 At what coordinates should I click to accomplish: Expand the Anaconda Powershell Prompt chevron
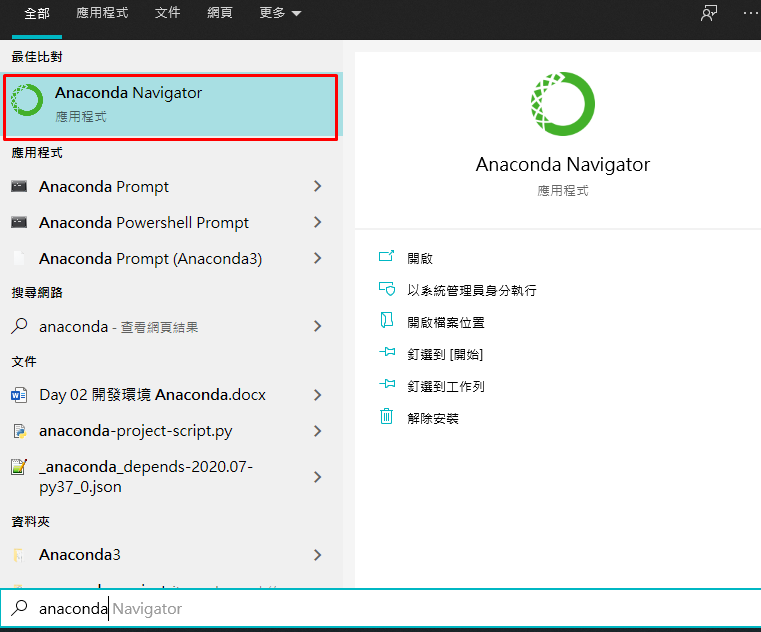coord(317,222)
